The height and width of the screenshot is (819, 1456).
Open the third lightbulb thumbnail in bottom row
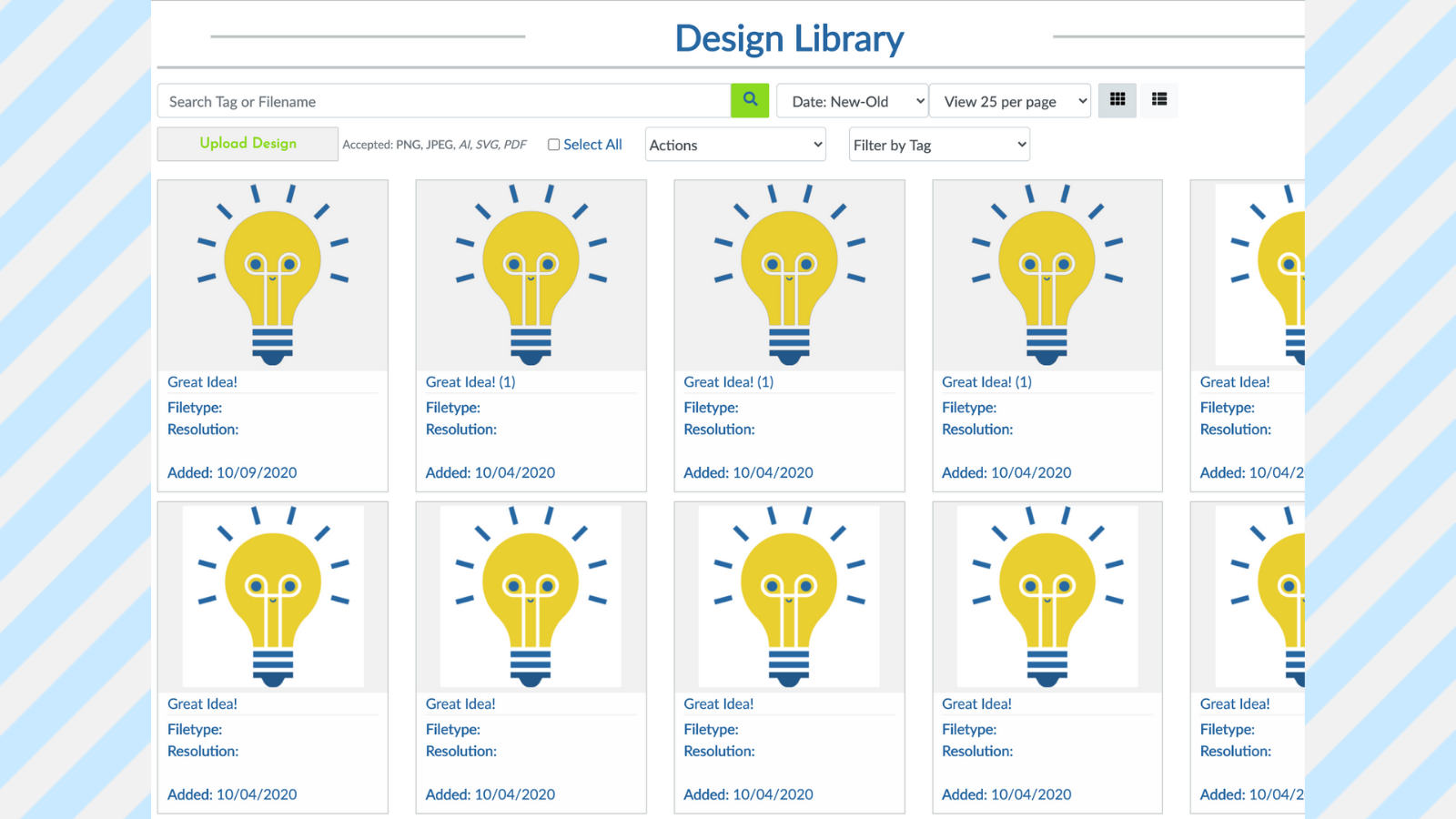click(x=789, y=597)
